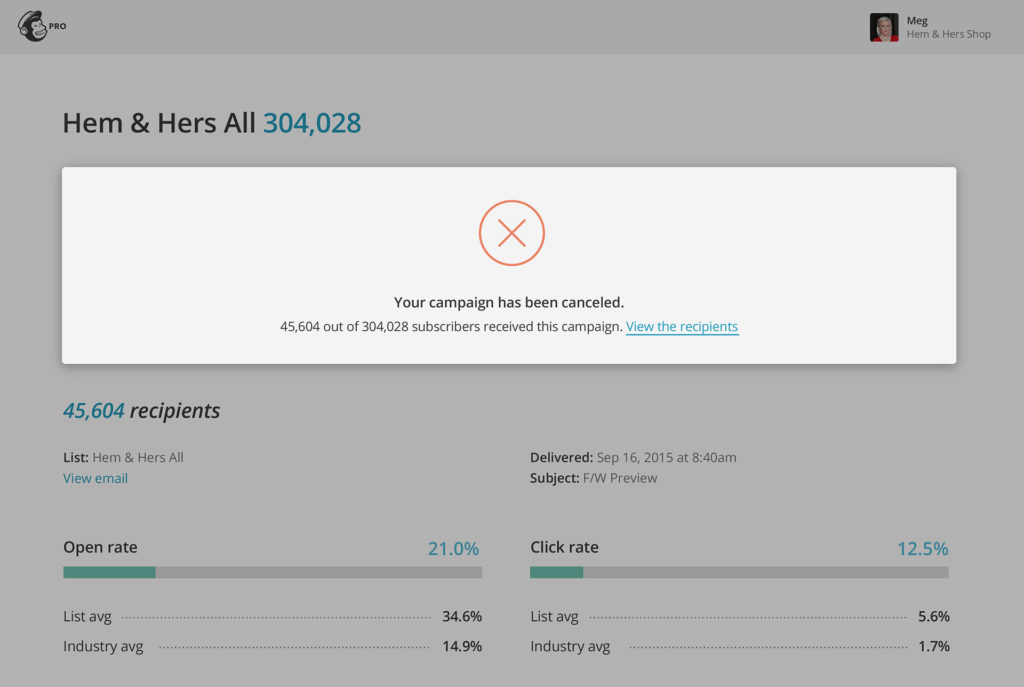Click the Click rate progress bar
This screenshot has width=1024, height=687.
tap(738, 572)
